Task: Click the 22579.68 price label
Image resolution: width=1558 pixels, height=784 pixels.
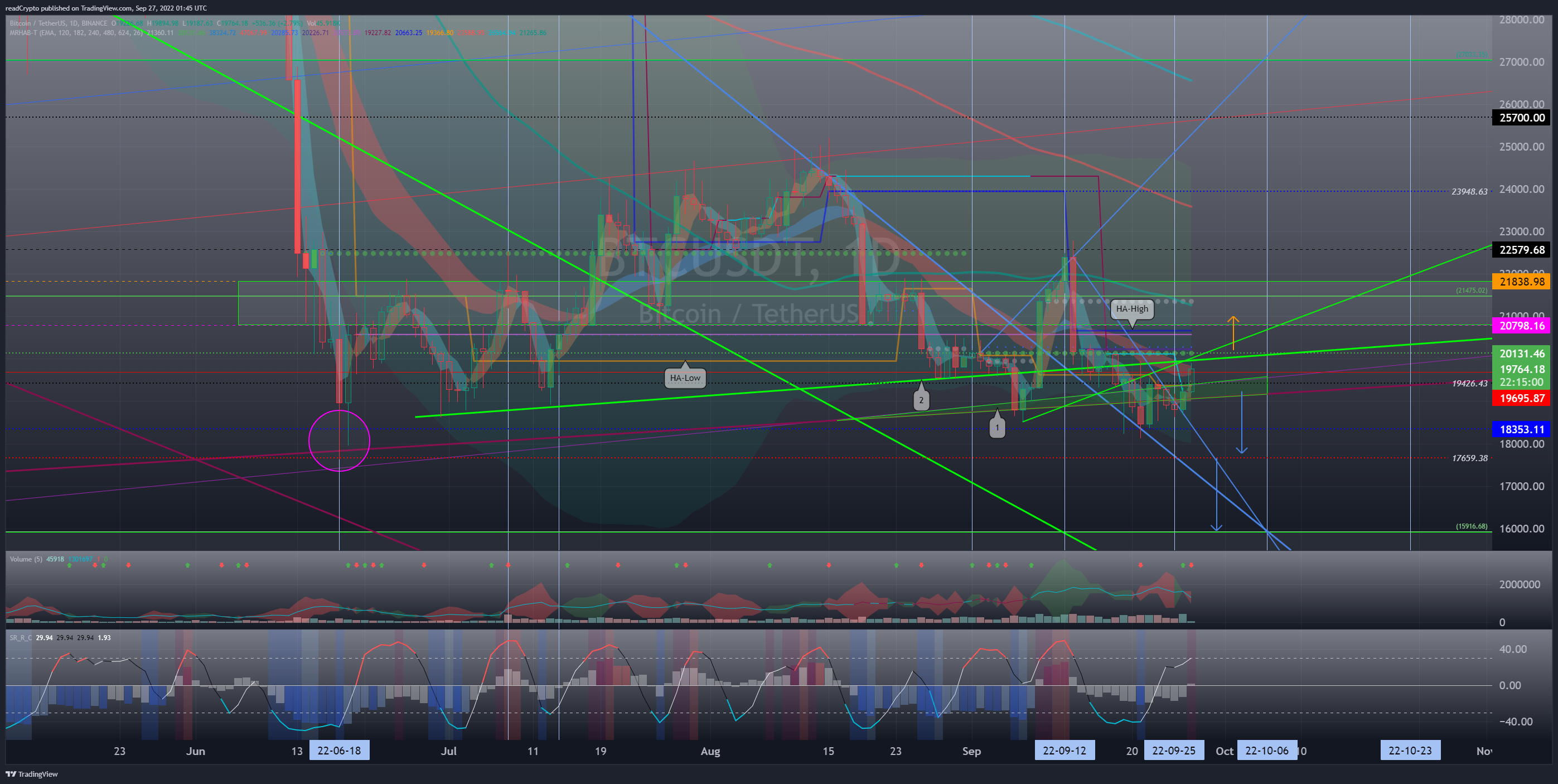Action: coord(1522,250)
